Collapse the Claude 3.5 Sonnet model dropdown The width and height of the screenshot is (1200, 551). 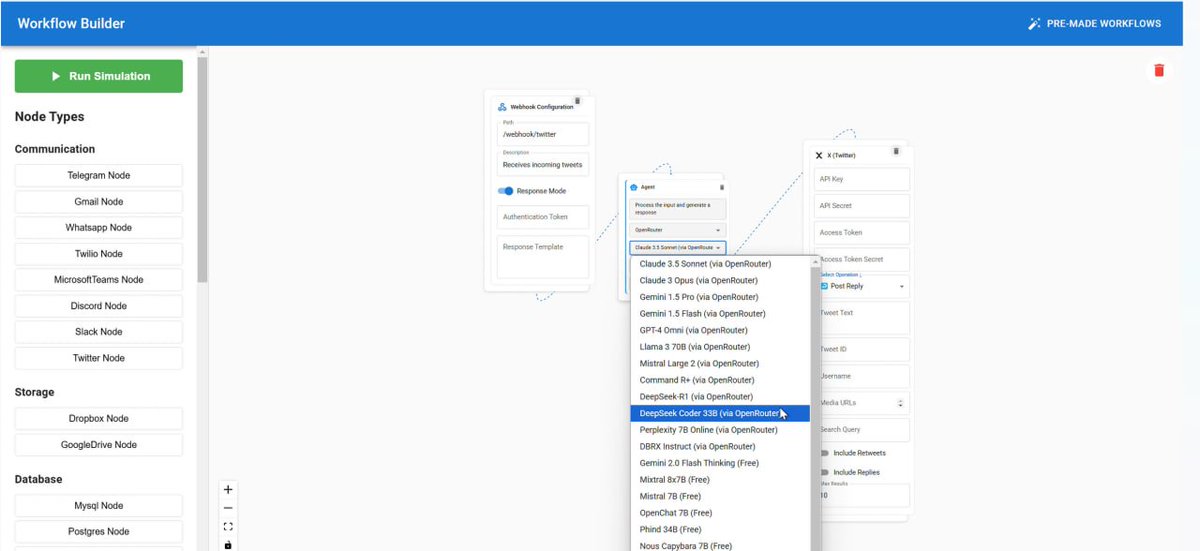pyautogui.click(x=678, y=247)
